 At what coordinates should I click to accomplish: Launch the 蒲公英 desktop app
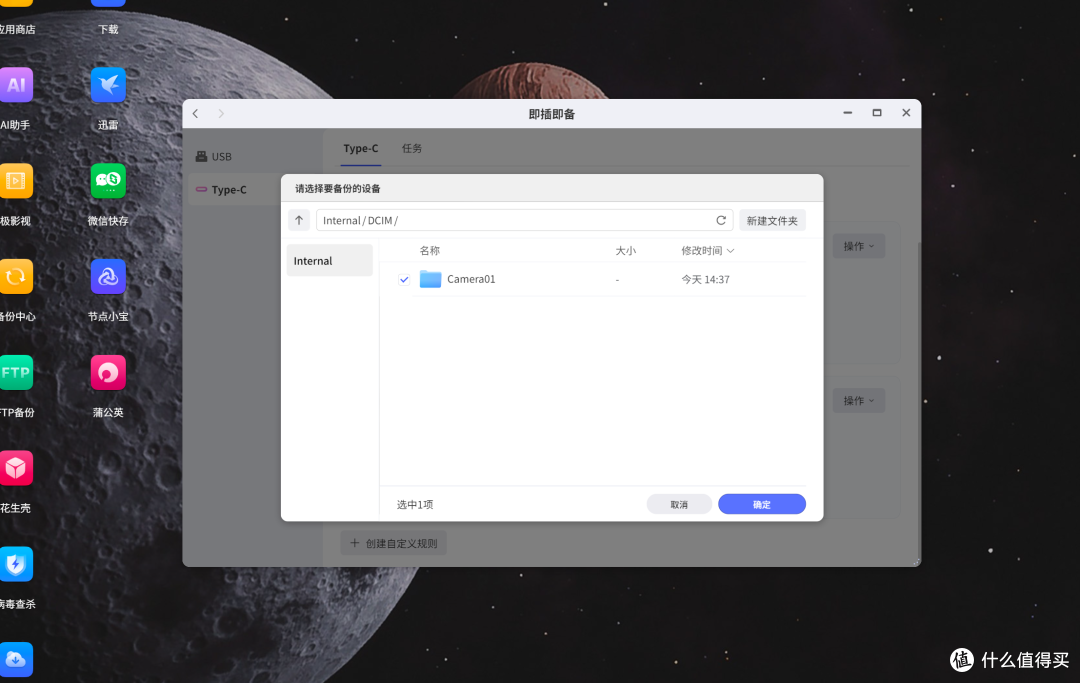(x=108, y=372)
